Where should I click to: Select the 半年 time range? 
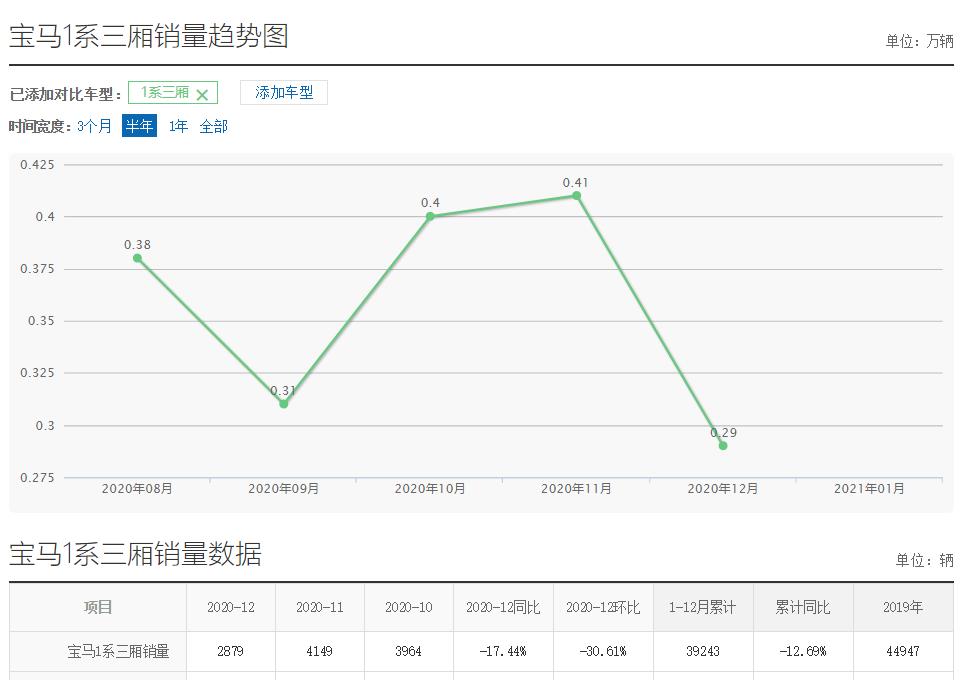coord(139,126)
